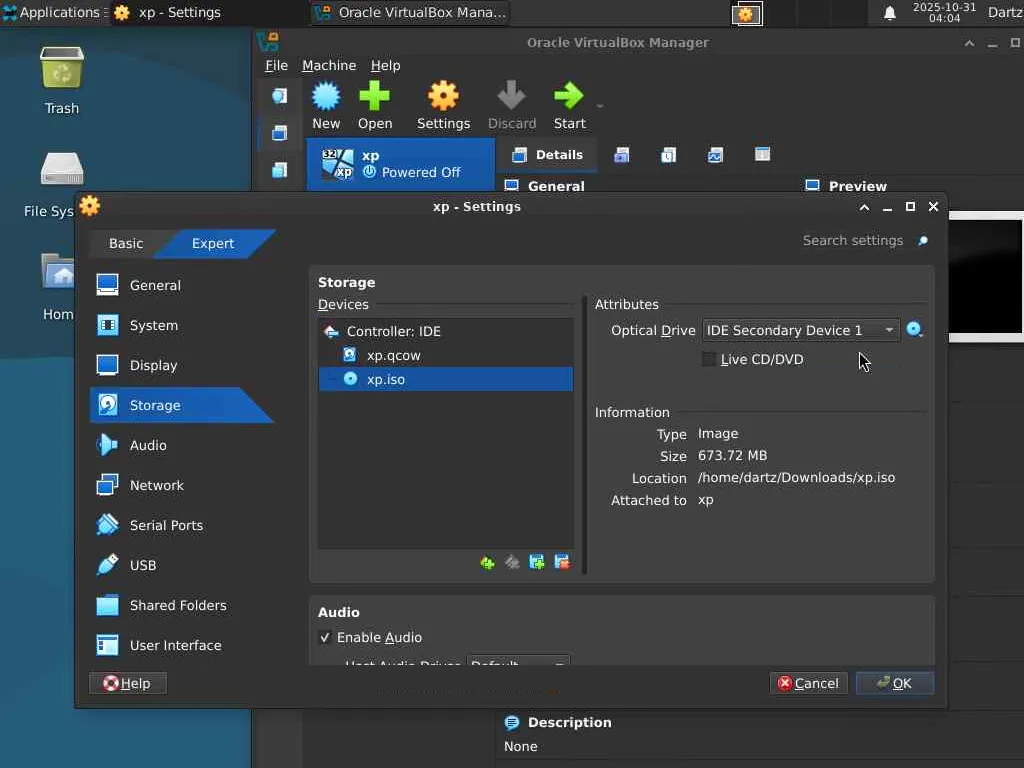Open Settings from the VirtualBox Manager toolbar
Screen dimensions: 1024x768
point(443,105)
